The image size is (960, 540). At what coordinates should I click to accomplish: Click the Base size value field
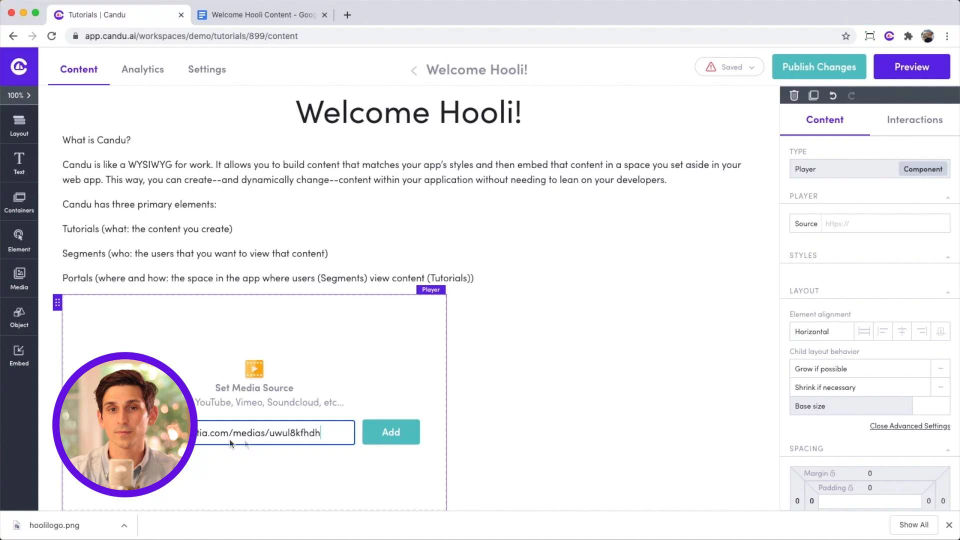coord(931,406)
